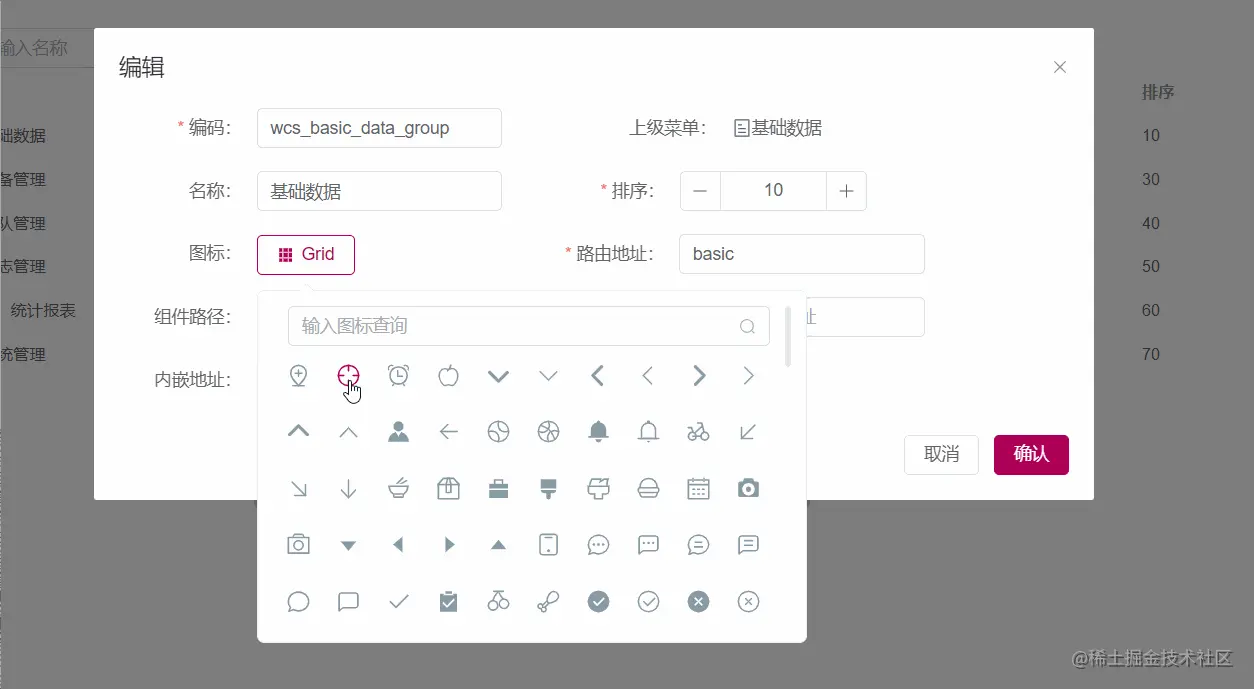Pick the filled check-circle icon
Viewport: 1254px width, 689px height.
coord(598,601)
